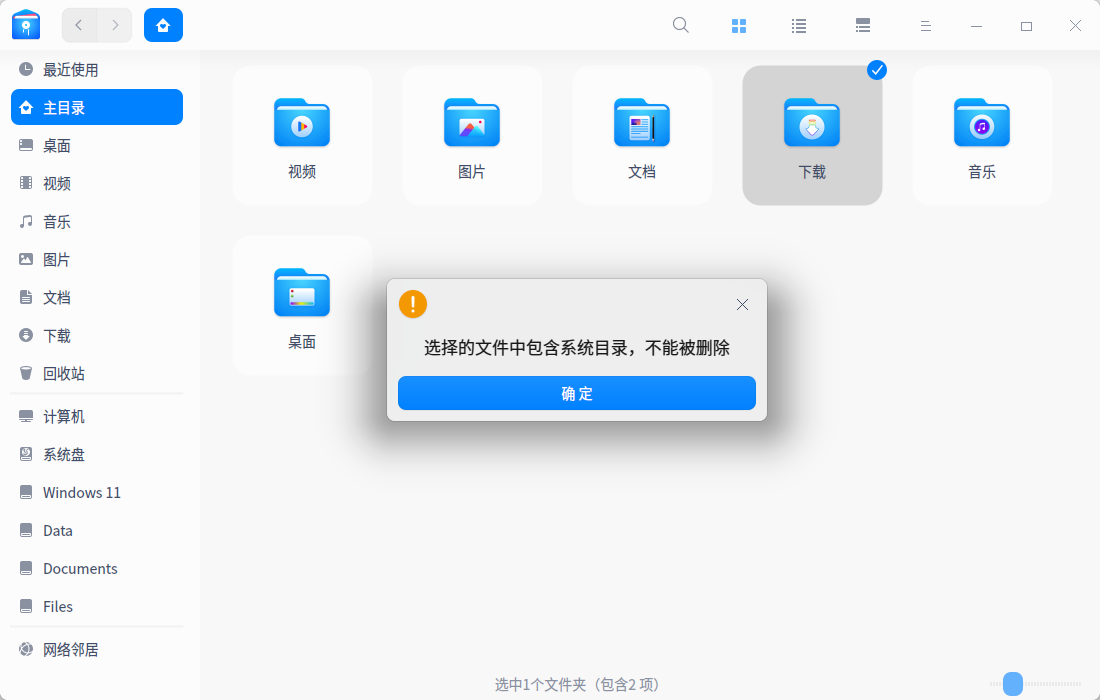This screenshot has width=1100, height=700.
Task: Select the 音乐 folder icon
Action: click(981, 123)
